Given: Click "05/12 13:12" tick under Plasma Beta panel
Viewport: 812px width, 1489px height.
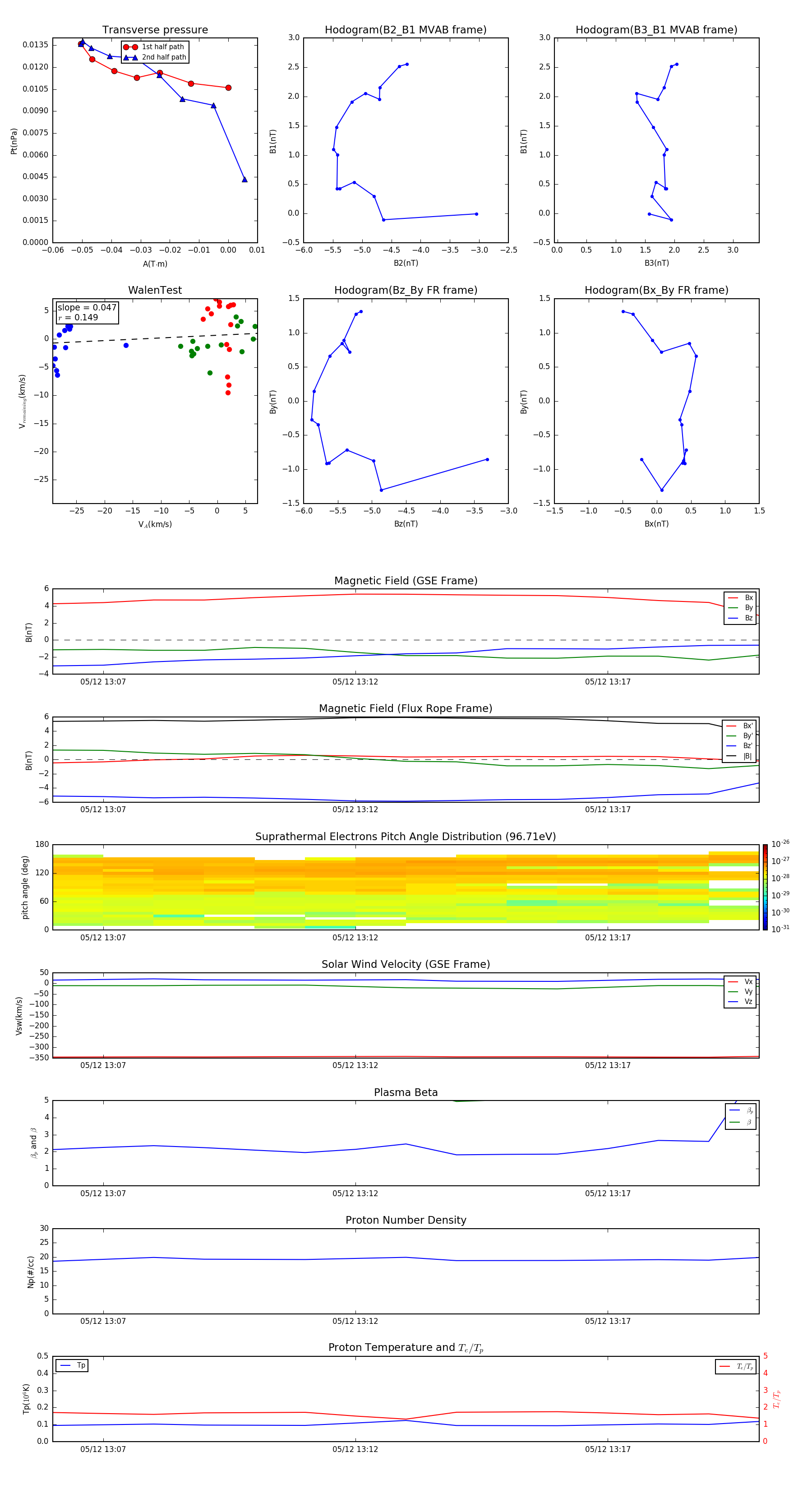Looking at the screenshot, I should [355, 1193].
